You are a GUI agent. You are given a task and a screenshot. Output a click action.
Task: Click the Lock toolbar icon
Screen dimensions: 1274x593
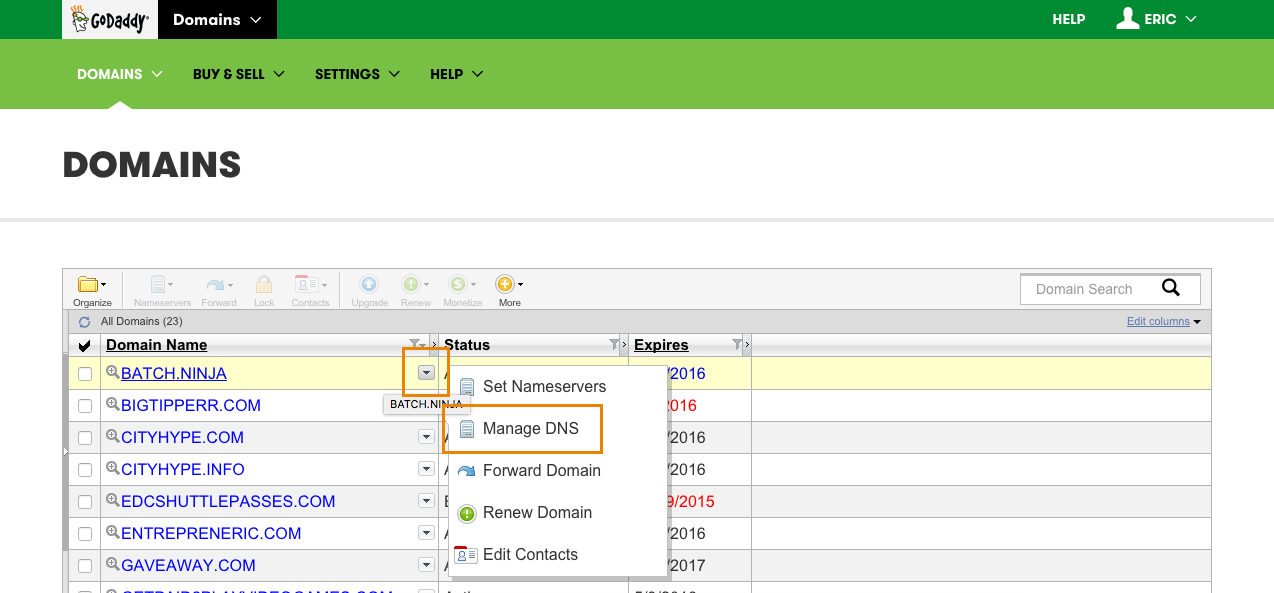[x=264, y=285]
